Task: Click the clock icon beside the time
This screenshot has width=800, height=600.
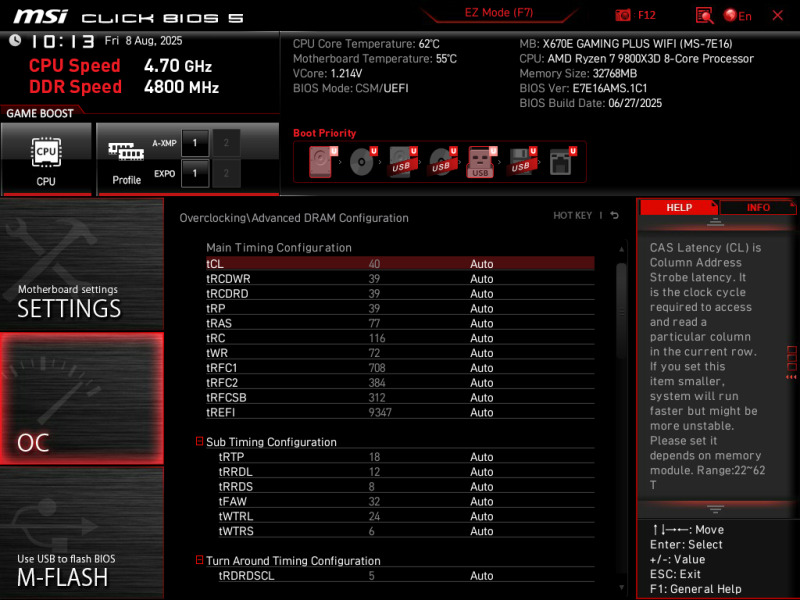Action: (15, 40)
